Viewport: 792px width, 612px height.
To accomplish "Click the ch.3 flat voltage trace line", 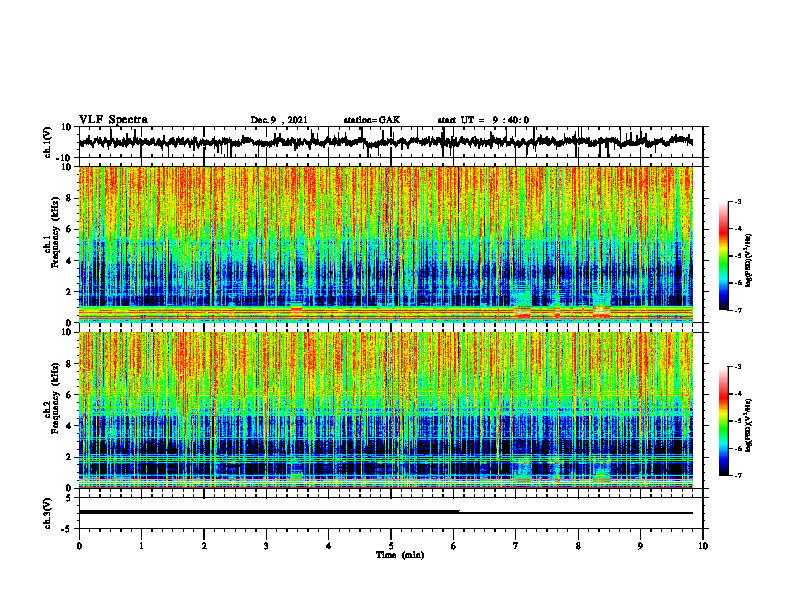I will click(385, 512).
